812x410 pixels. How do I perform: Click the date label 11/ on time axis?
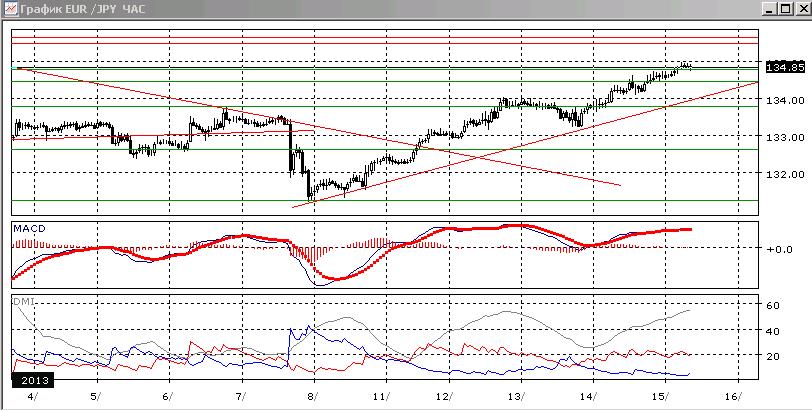pos(381,396)
